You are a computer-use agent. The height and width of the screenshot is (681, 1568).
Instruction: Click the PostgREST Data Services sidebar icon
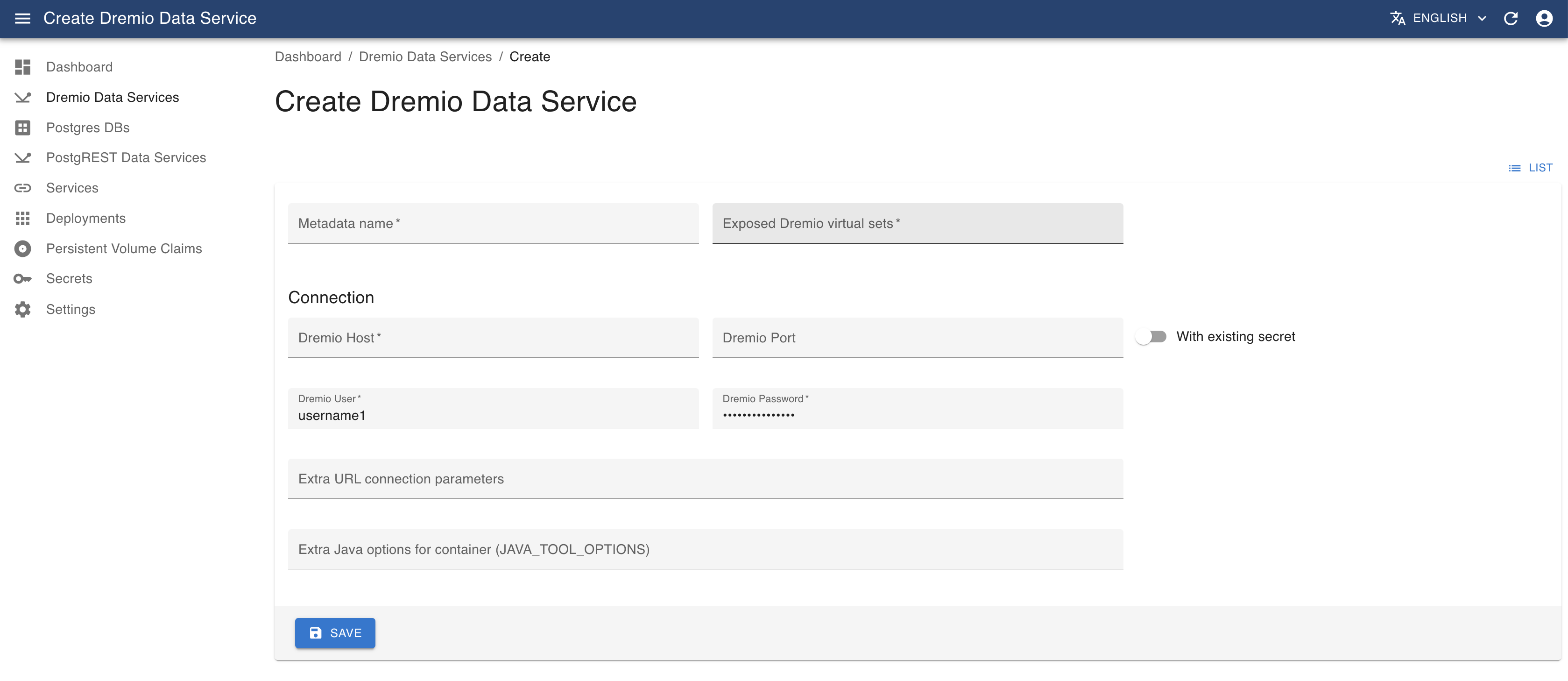pos(22,158)
